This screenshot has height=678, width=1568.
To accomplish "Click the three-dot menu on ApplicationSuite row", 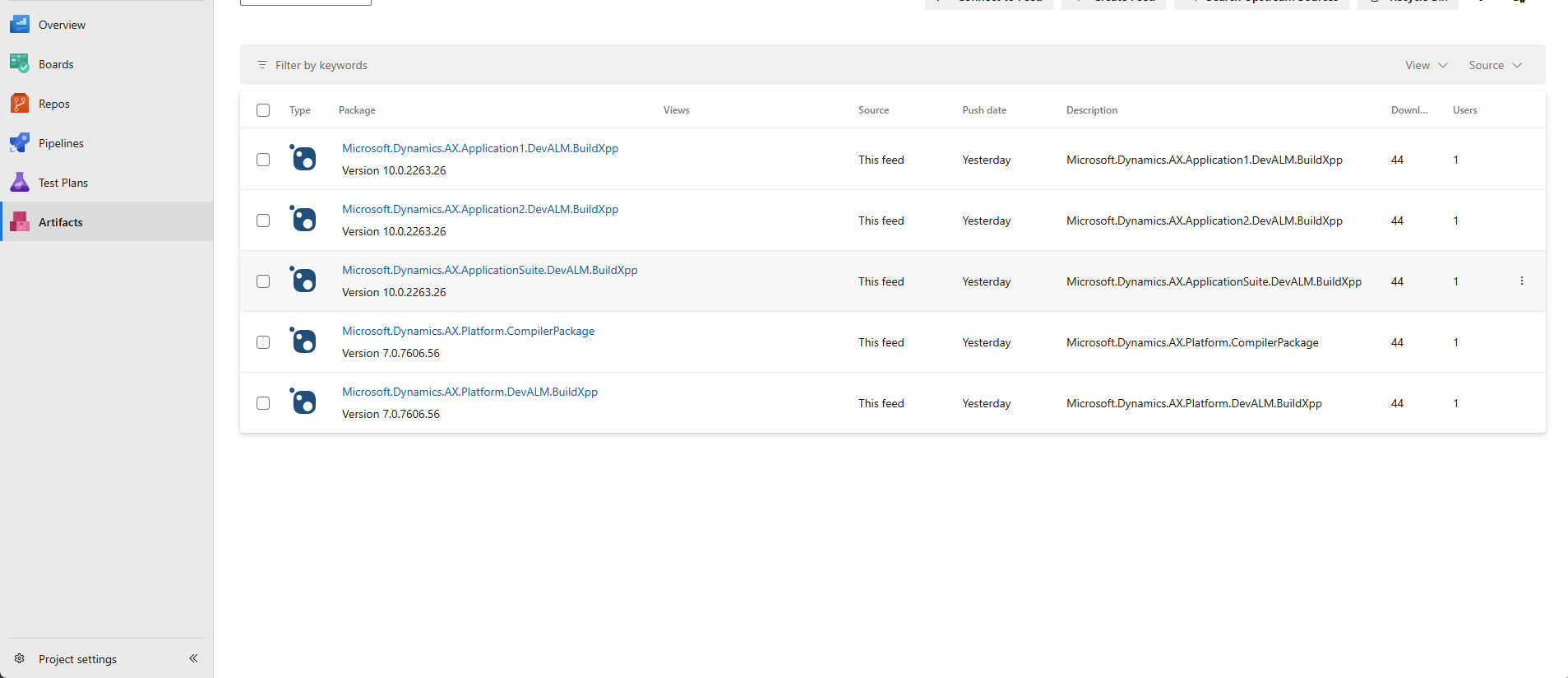I will (x=1521, y=281).
